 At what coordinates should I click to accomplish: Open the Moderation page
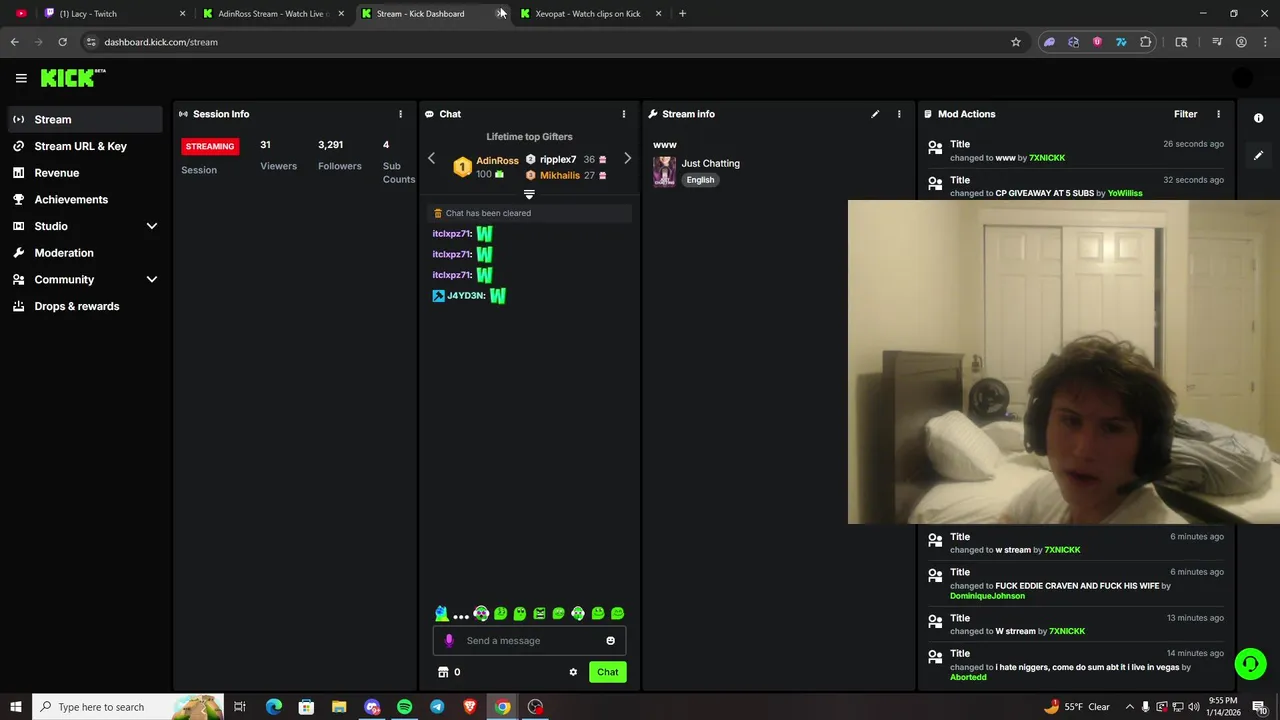click(85, 253)
